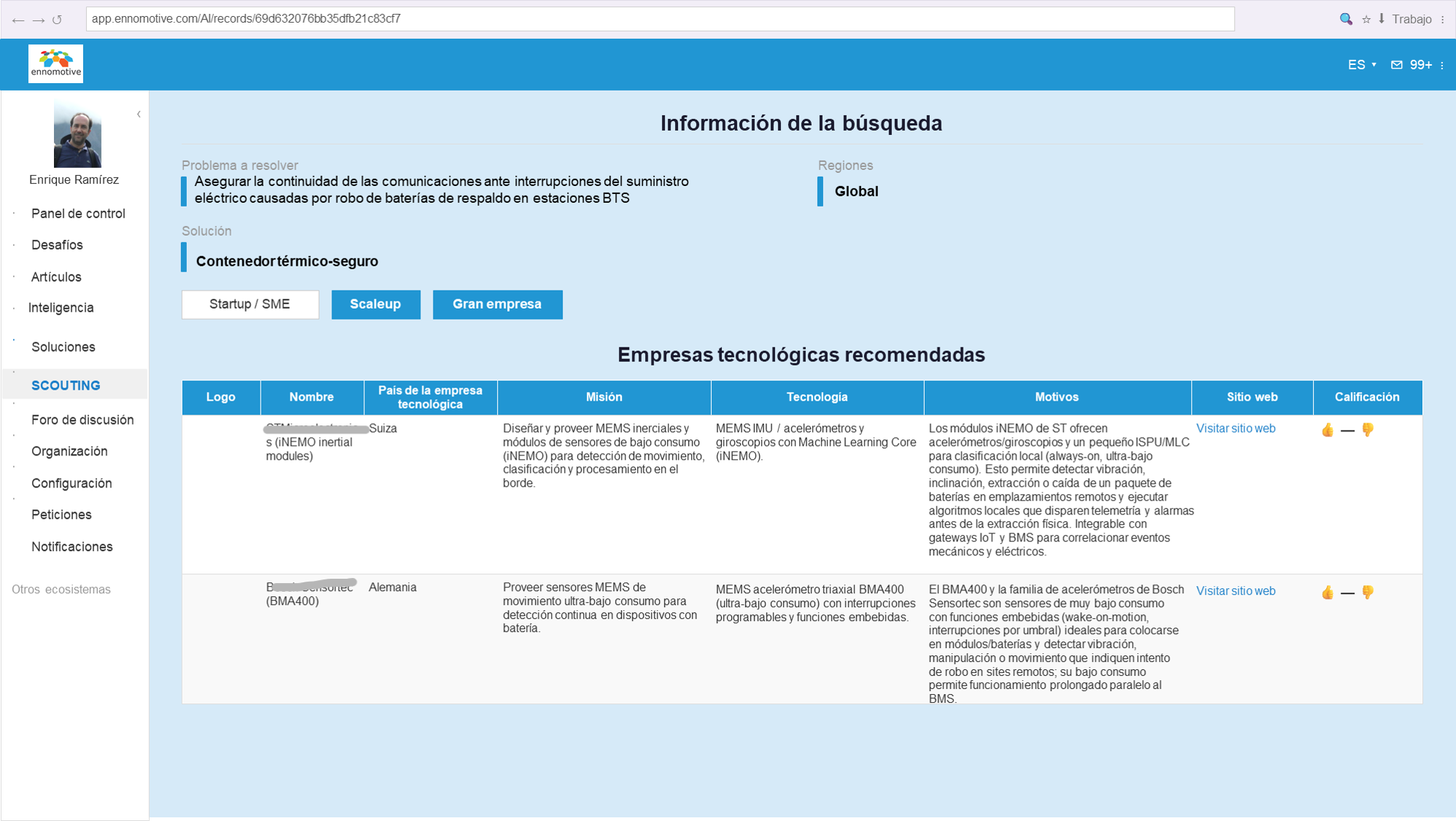Collapse the sidebar with the chevron
Viewport: 1456px width, 821px height.
point(139,115)
